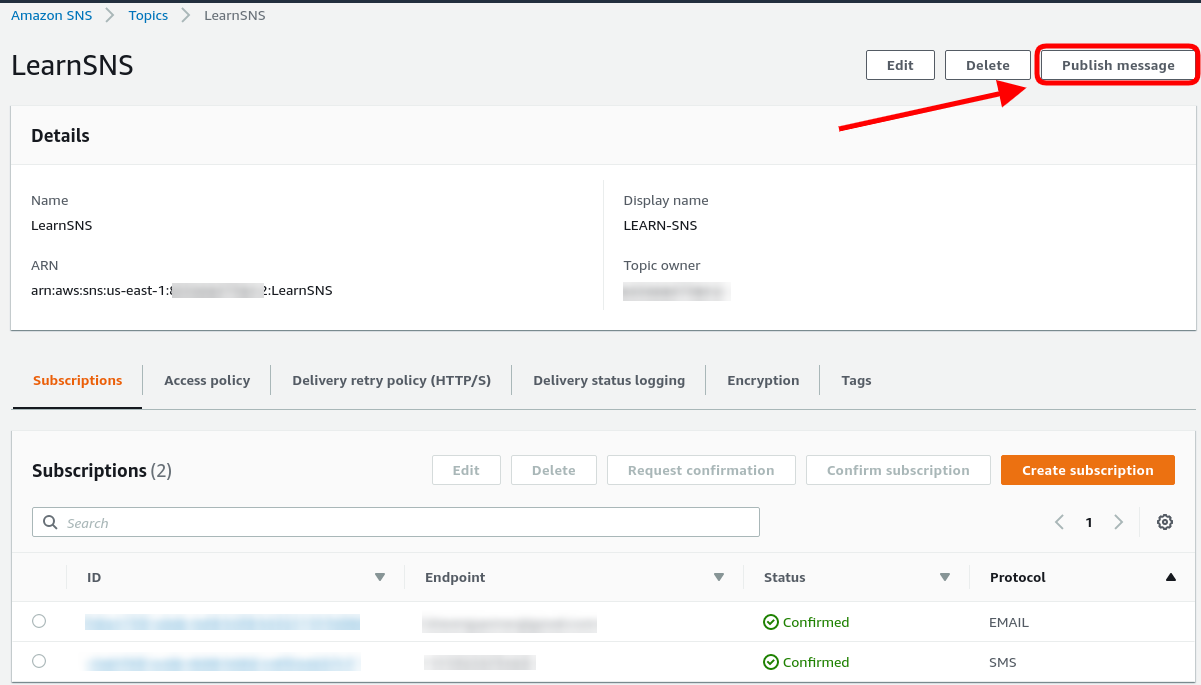Reverse the Protocol column sort arrow
The height and width of the screenshot is (685, 1201).
pyautogui.click(x=1170, y=577)
